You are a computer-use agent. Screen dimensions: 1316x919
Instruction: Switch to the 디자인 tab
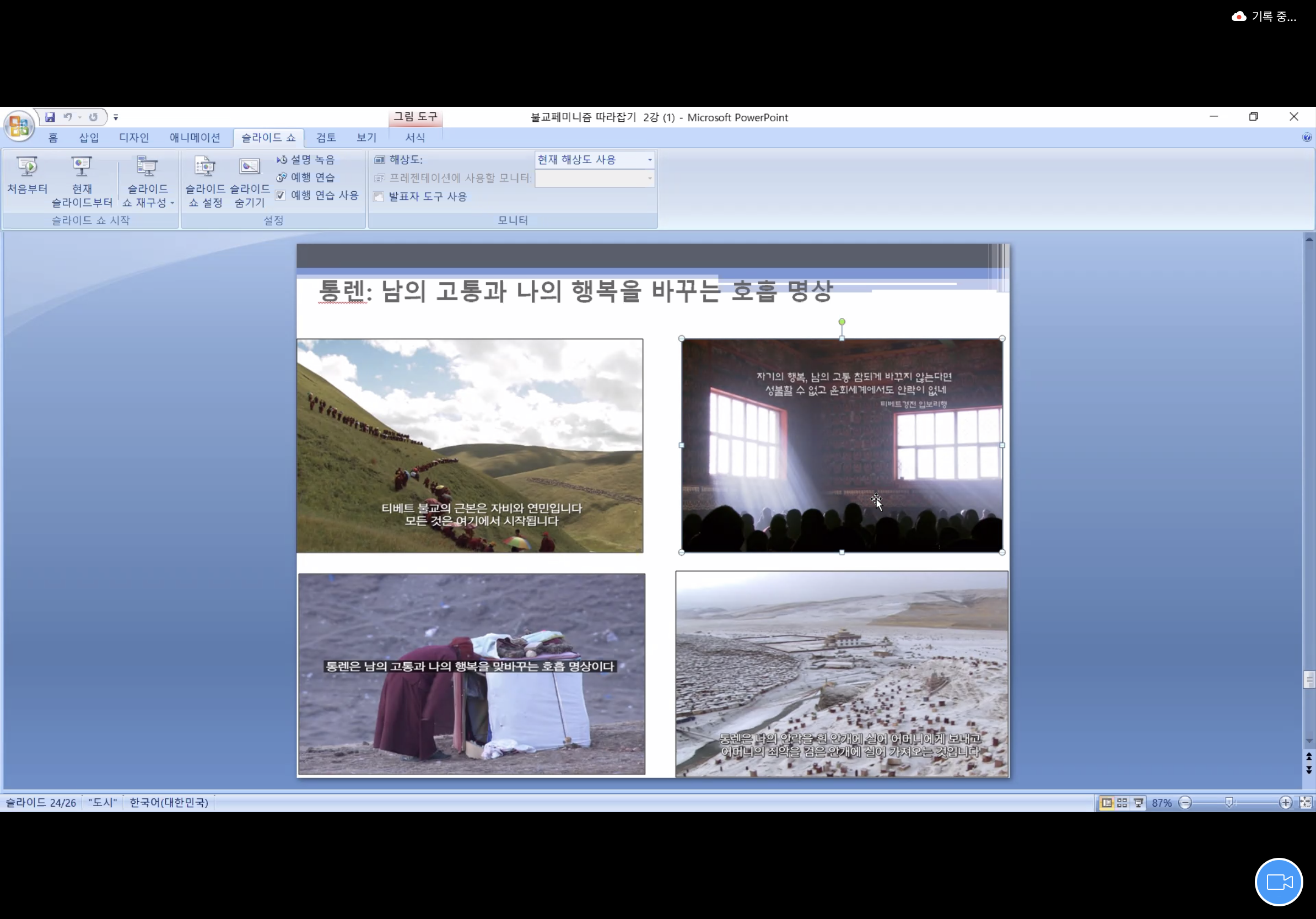[x=134, y=138]
